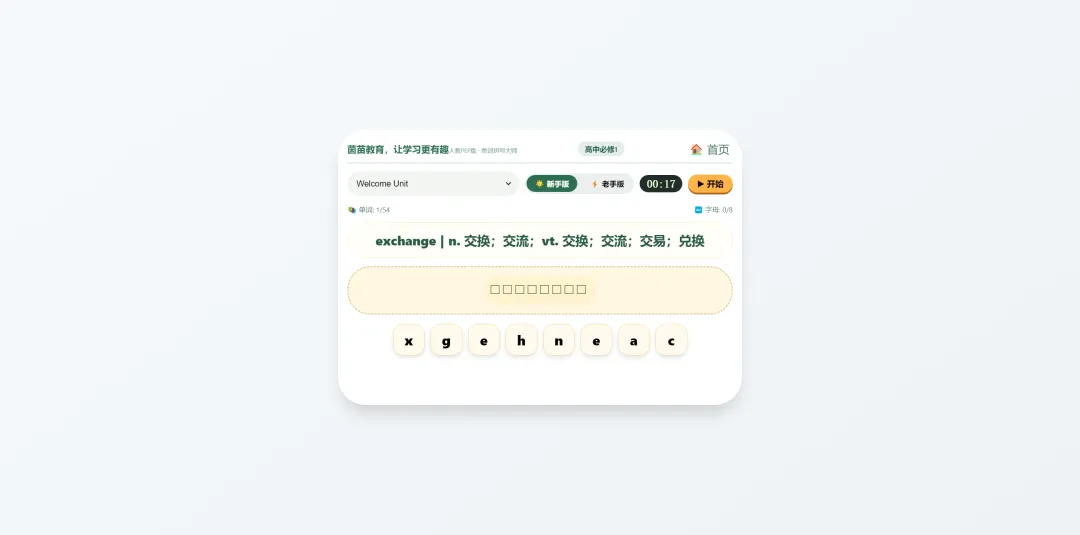The height and width of the screenshot is (535, 1080).
Task: Click the 高中必修1 textbook badge
Action: 601,149
